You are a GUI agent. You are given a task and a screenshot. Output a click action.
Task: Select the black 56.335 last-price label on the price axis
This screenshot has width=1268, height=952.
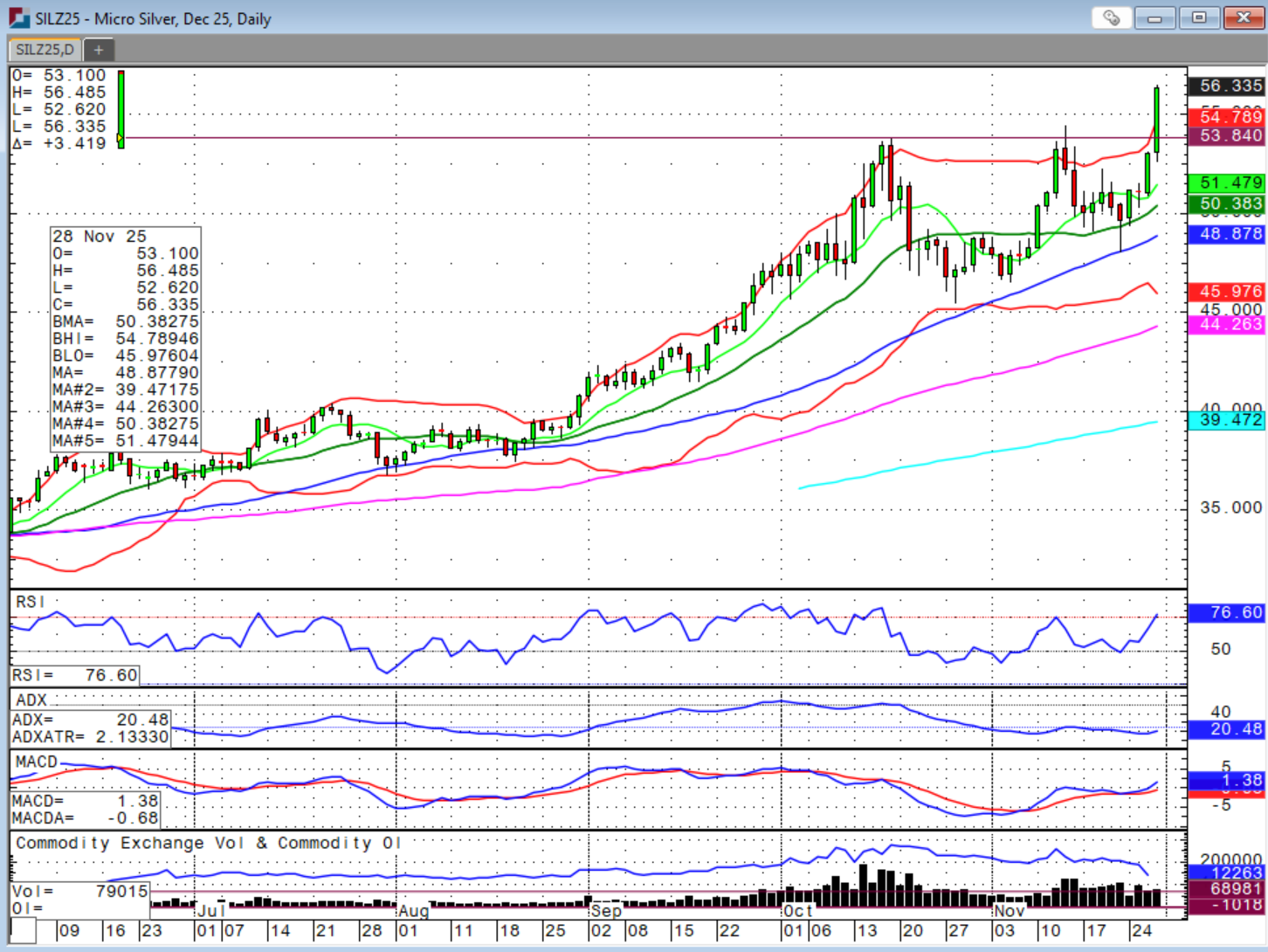pyautogui.click(x=1227, y=86)
